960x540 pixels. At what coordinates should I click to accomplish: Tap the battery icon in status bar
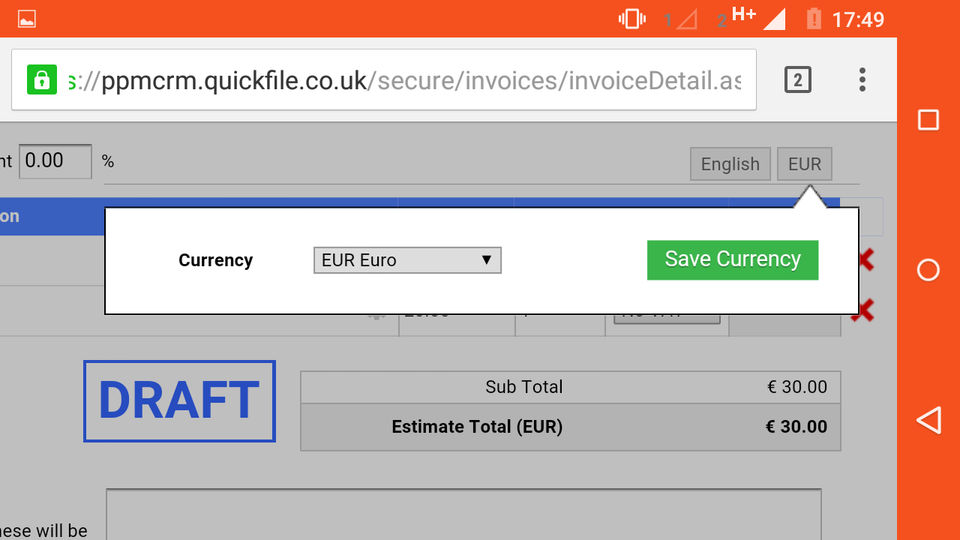(813, 19)
